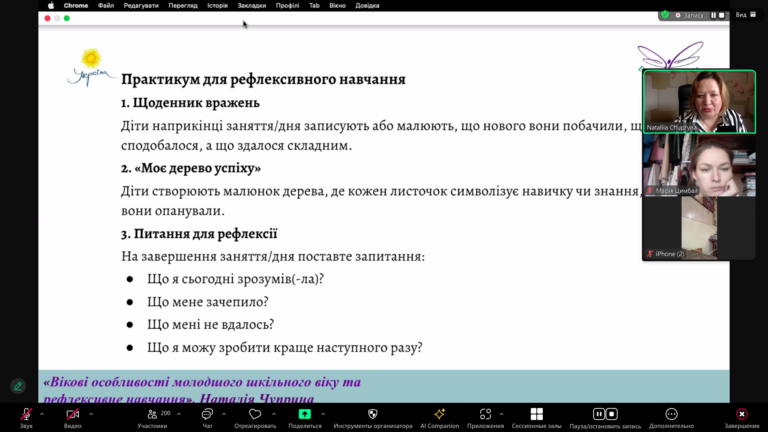
Task: Open the Чат chat panel
Action: [208, 414]
